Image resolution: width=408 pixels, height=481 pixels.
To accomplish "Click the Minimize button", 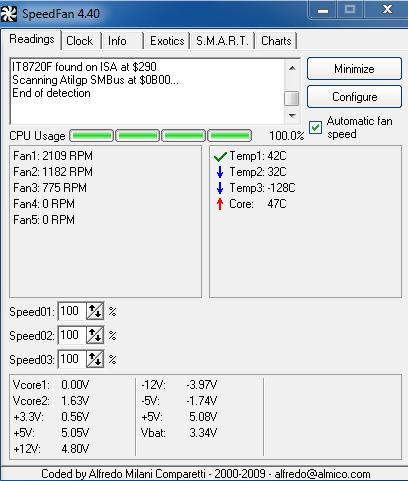I will tap(354, 69).
